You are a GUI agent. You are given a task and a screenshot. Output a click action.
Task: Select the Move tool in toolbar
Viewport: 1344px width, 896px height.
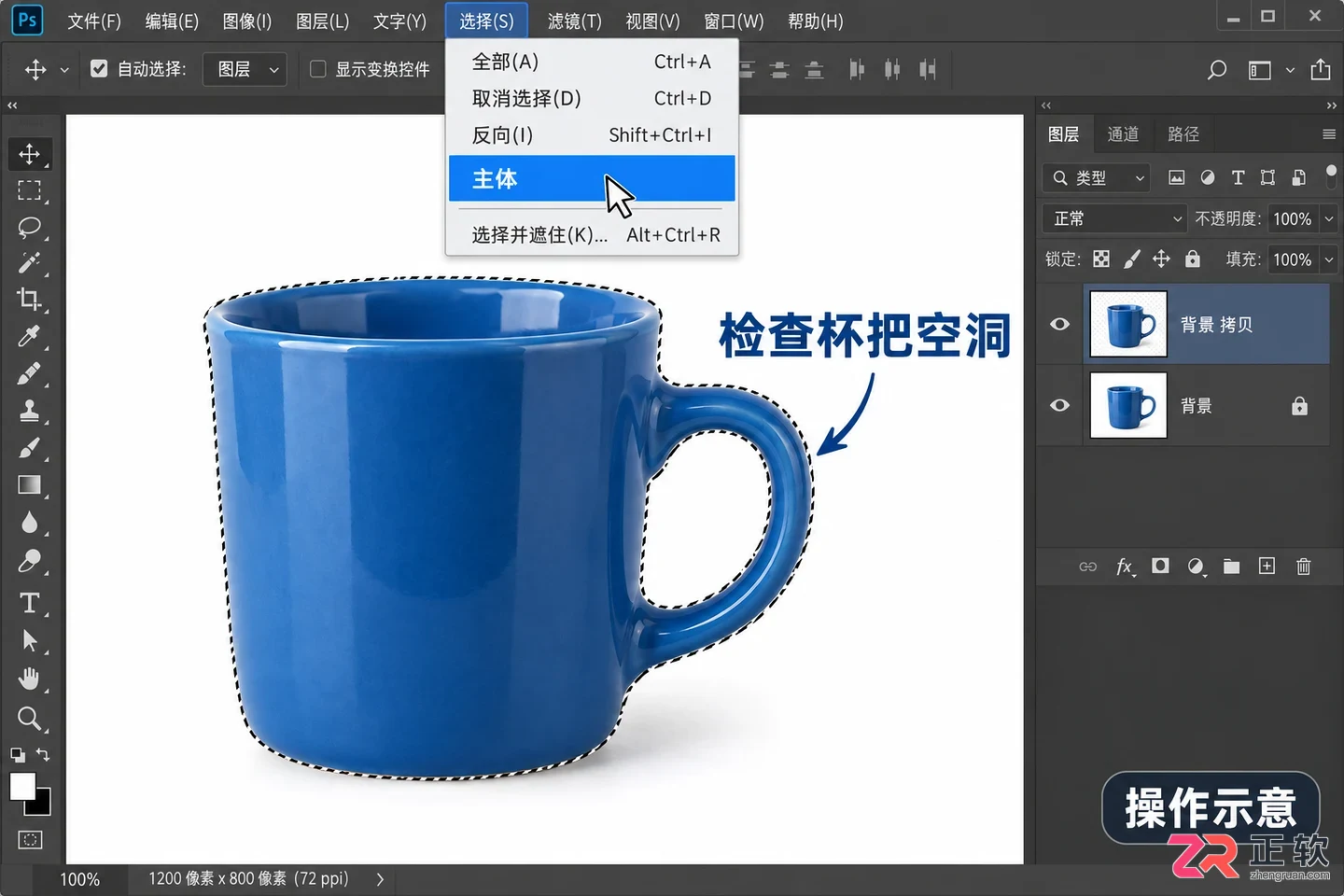(x=30, y=154)
